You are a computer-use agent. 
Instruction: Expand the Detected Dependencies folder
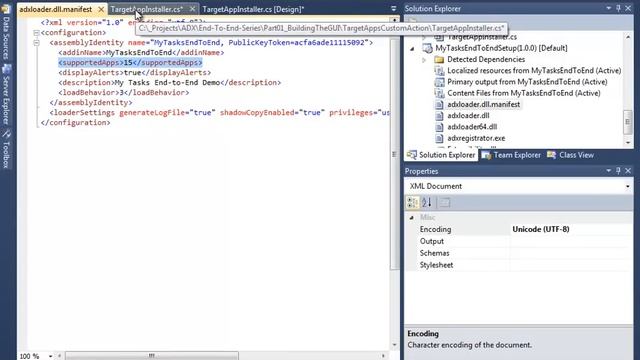(424, 60)
